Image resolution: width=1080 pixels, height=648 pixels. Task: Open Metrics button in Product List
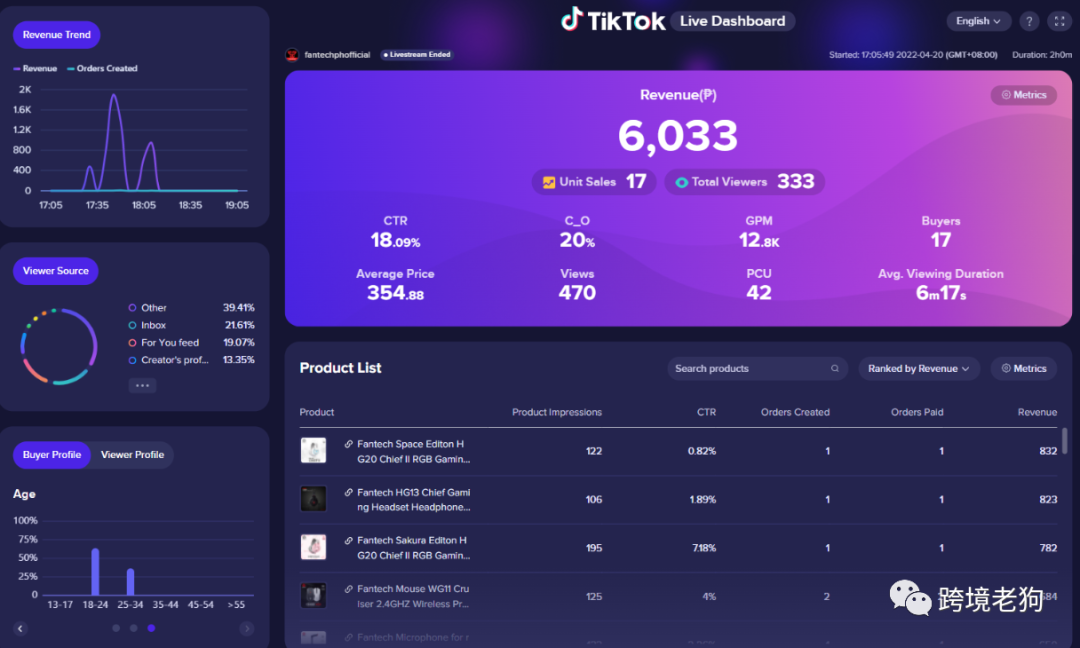pyautogui.click(x=1024, y=368)
